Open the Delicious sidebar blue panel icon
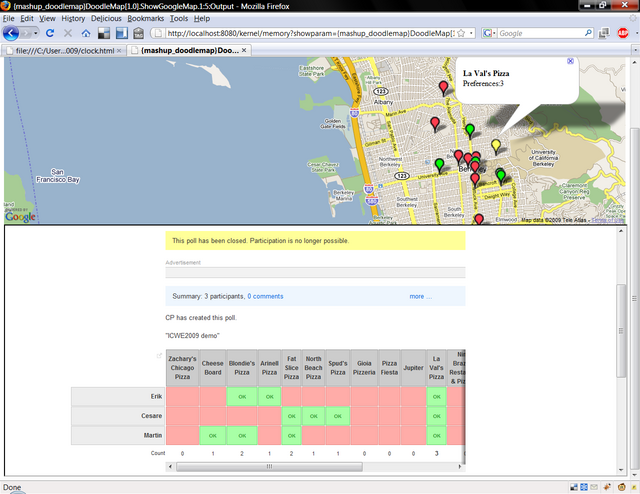 (x=122, y=33)
